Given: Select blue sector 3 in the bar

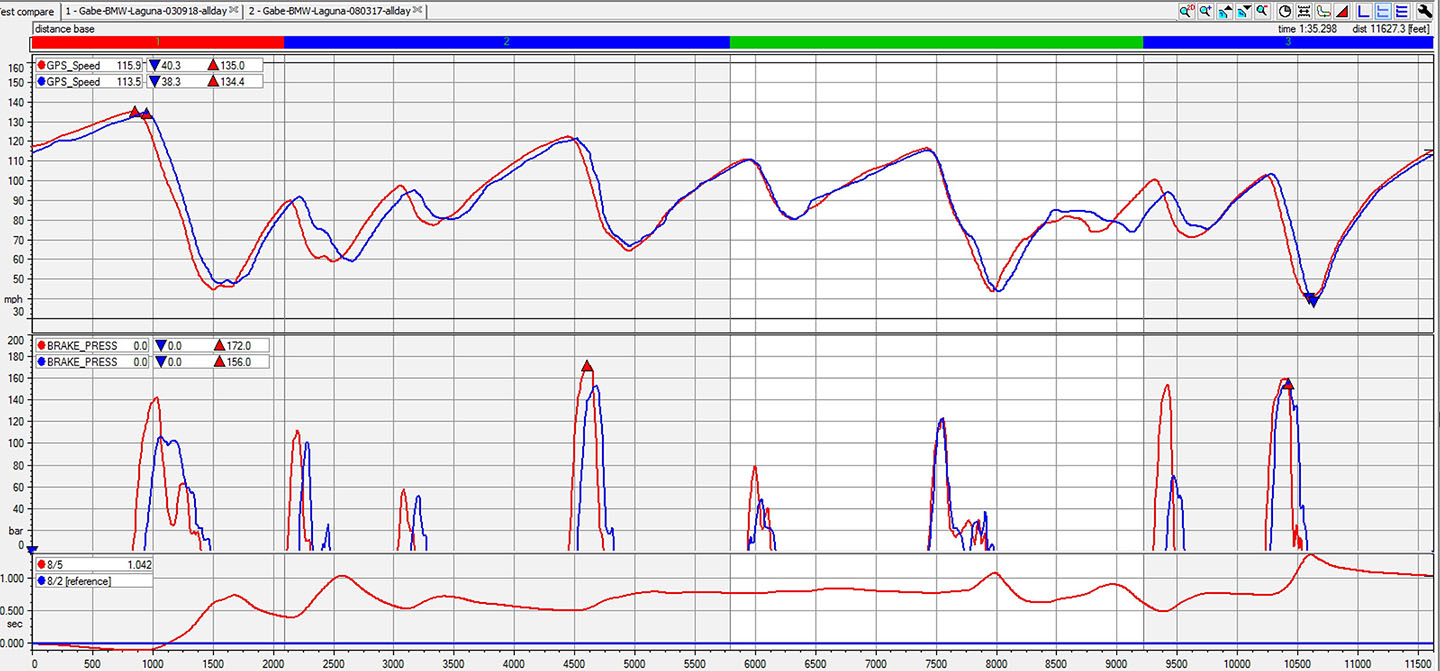Looking at the screenshot, I should [1288, 42].
